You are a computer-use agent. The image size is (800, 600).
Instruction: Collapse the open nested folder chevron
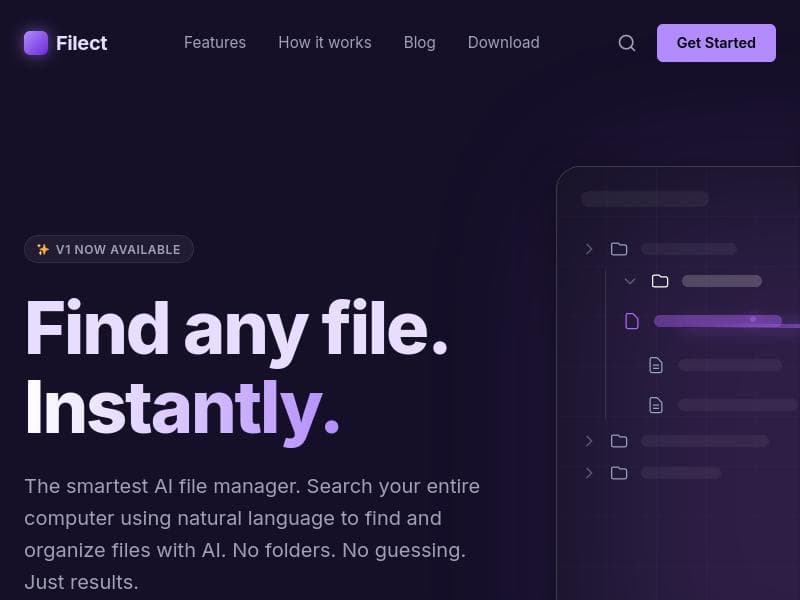pyautogui.click(x=630, y=281)
